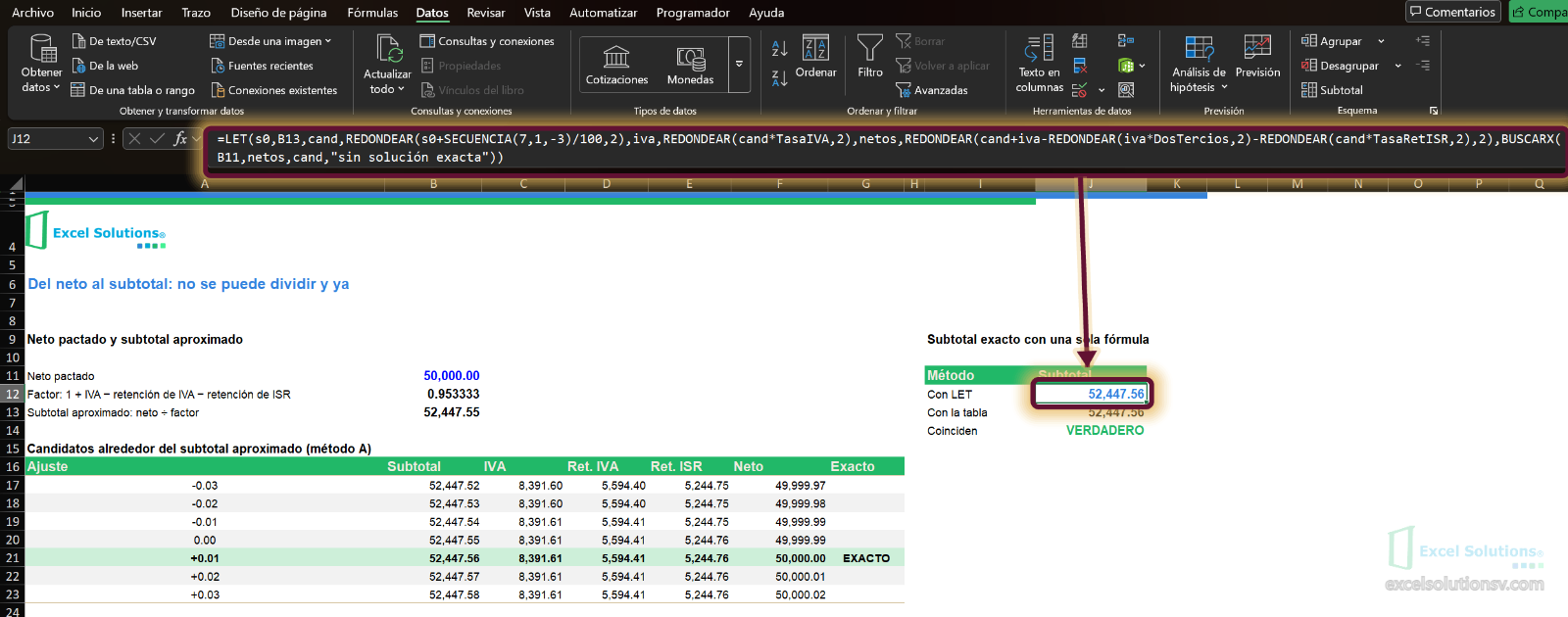Open the Name Box dropdown arrow
1568x617 pixels.
point(94,139)
